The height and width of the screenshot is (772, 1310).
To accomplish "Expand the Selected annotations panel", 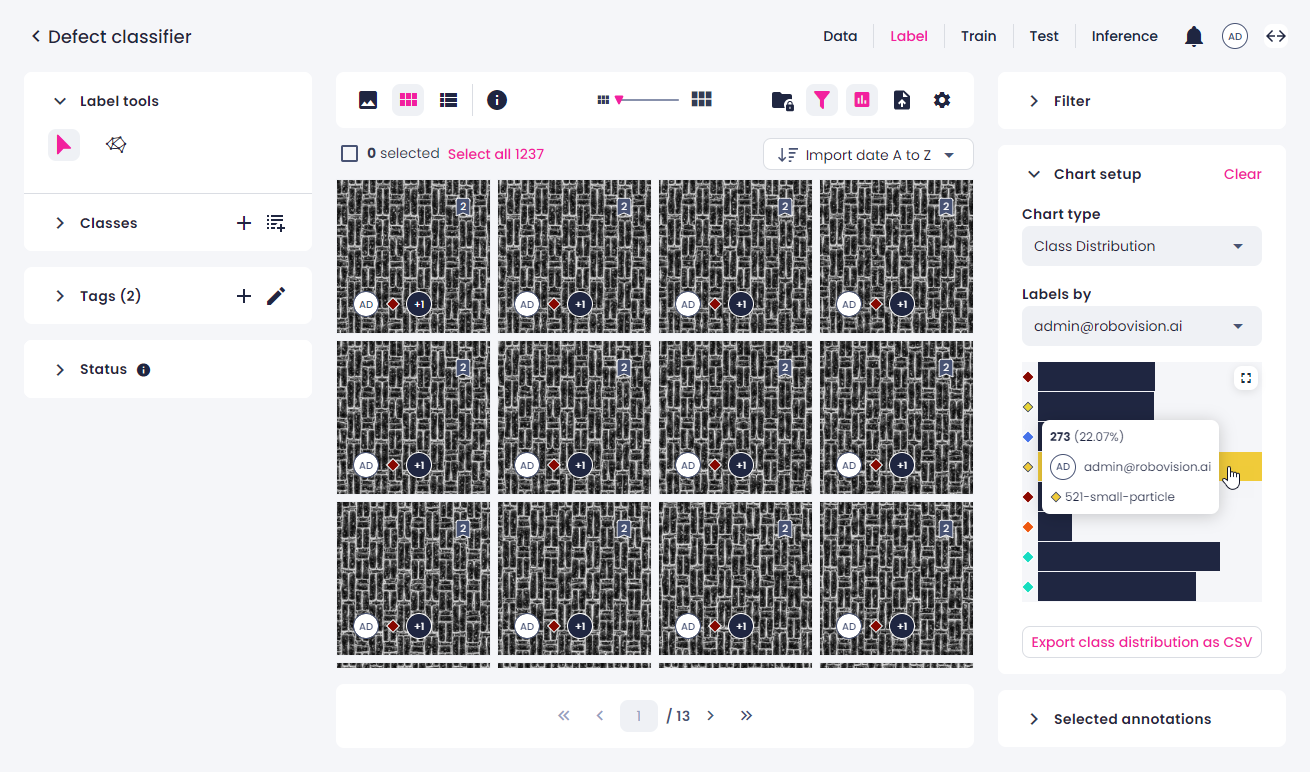I will 1034,719.
